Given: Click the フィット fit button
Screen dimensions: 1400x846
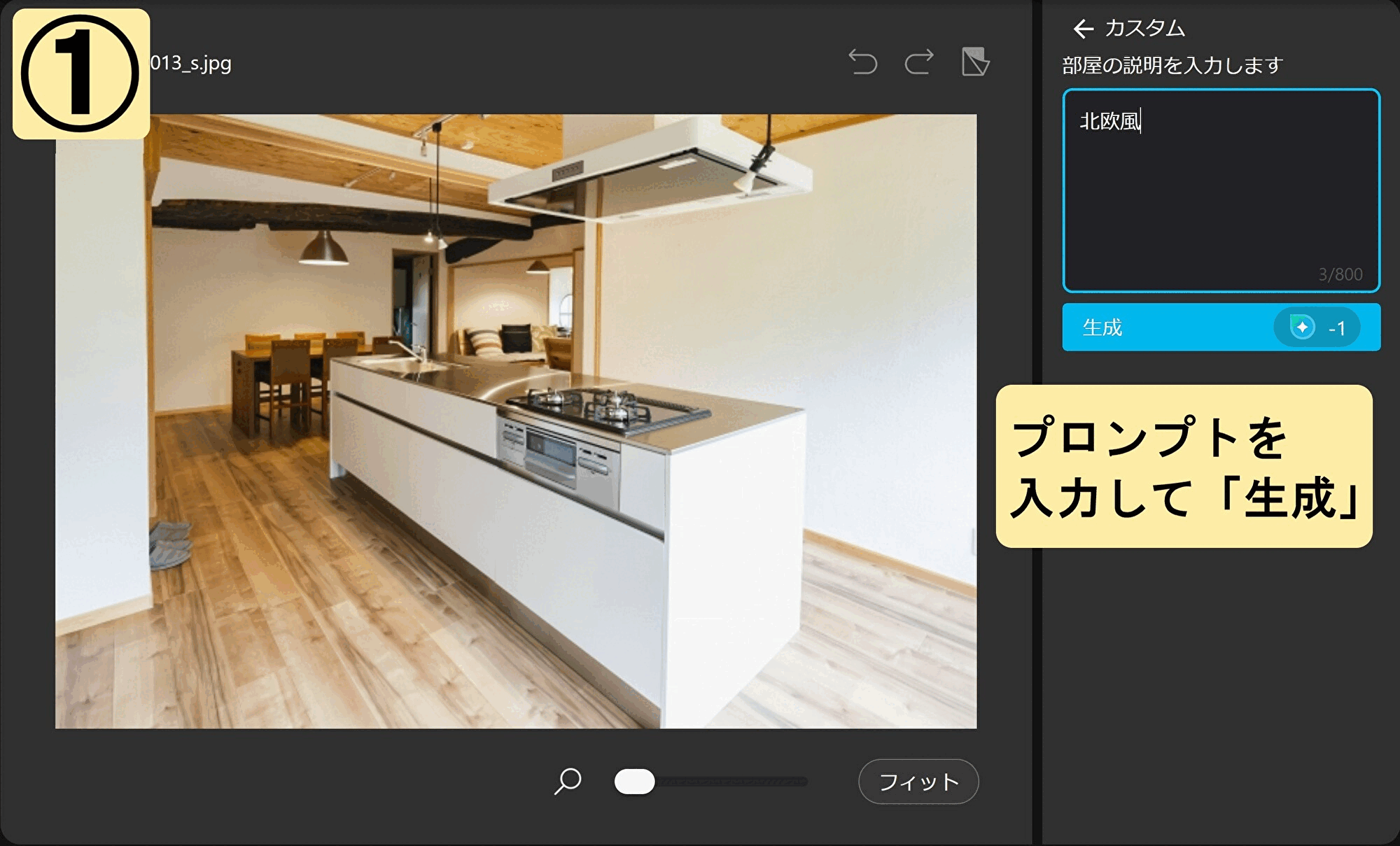Looking at the screenshot, I should pyautogui.click(x=918, y=782).
